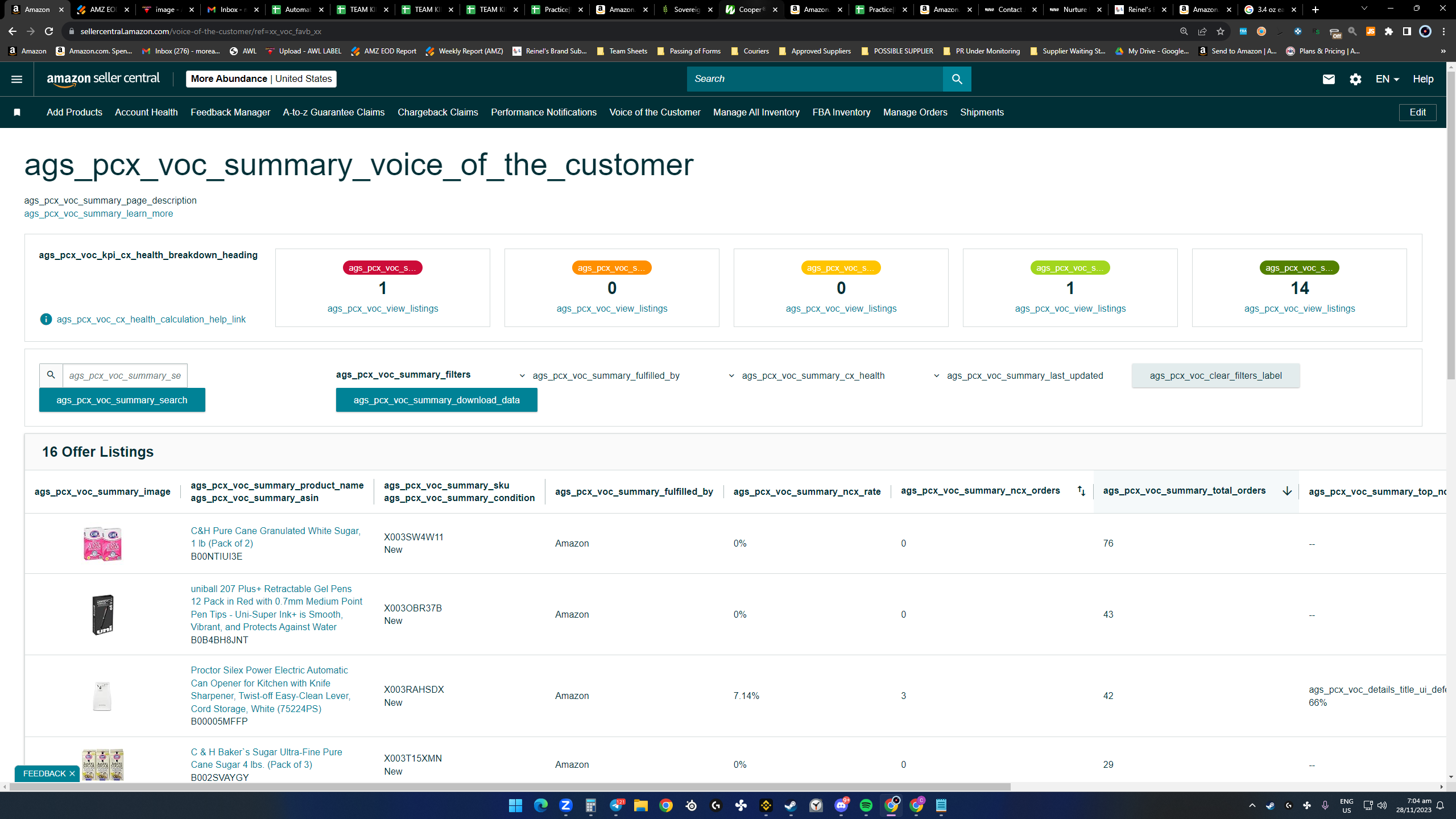Click the magnifier search button in header
This screenshot has height=819, width=1456.
tap(957, 79)
